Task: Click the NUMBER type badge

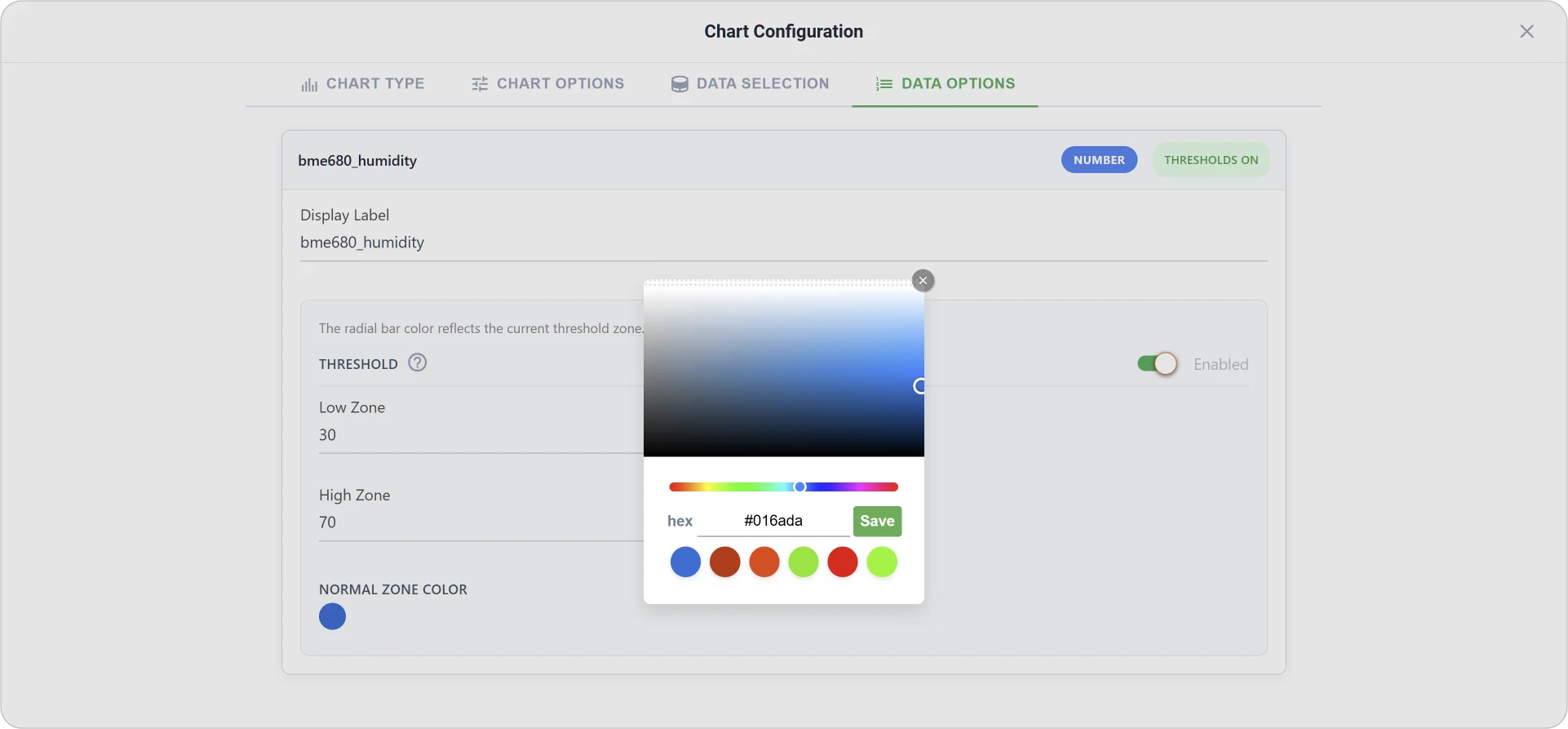Action: pos(1099,160)
